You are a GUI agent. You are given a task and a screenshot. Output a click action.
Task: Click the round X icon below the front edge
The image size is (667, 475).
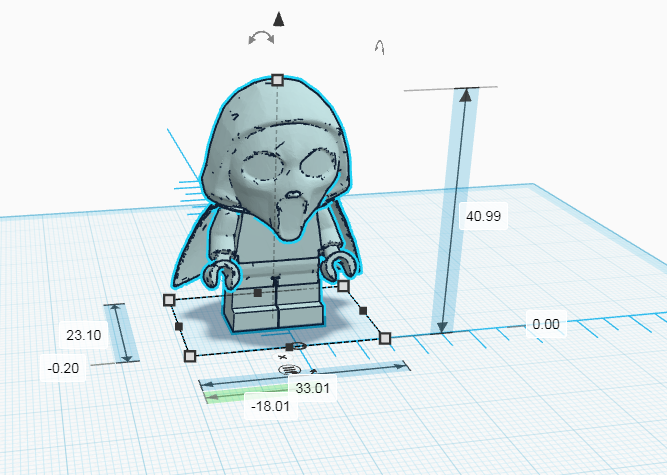click(282, 357)
